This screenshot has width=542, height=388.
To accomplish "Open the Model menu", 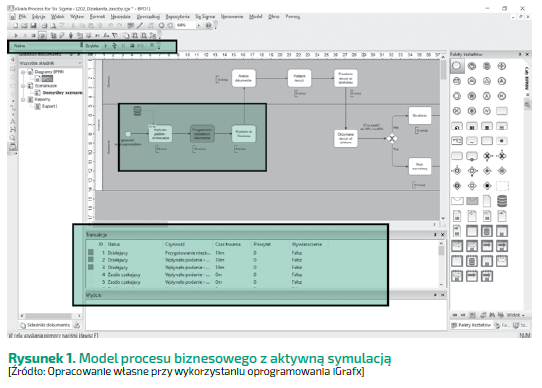I will [x=255, y=16].
